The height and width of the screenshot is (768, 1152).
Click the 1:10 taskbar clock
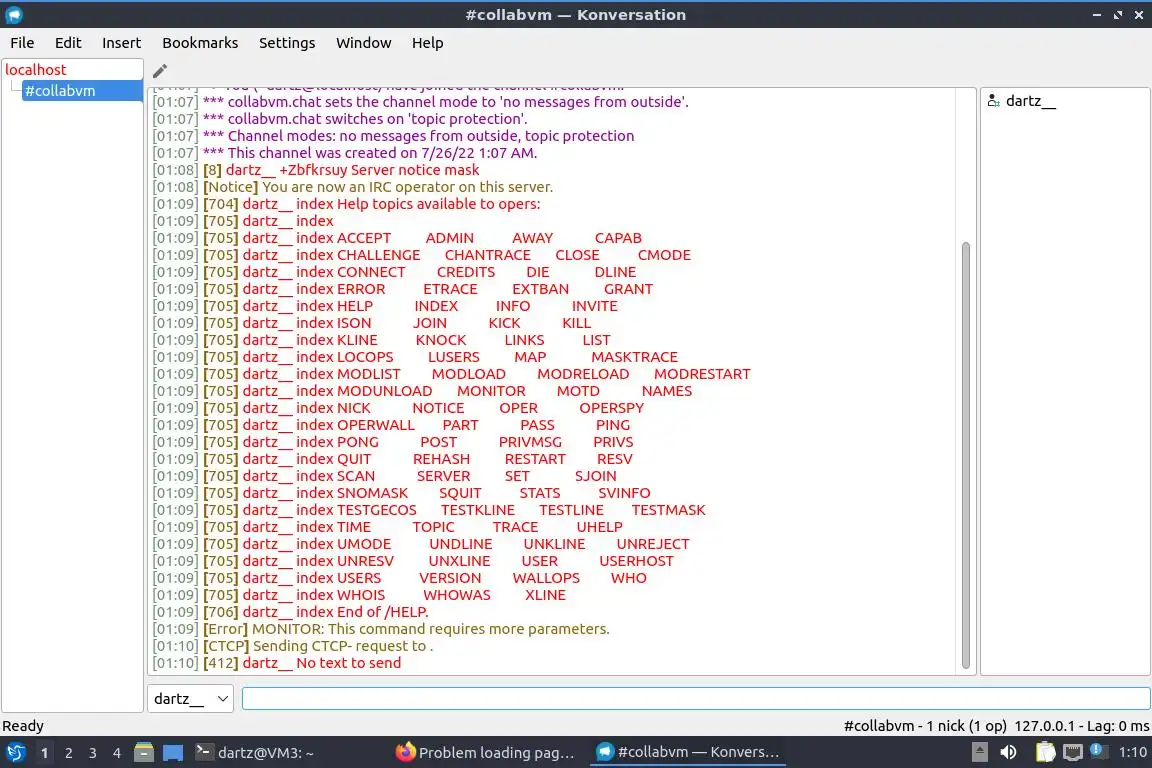point(1132,753)
